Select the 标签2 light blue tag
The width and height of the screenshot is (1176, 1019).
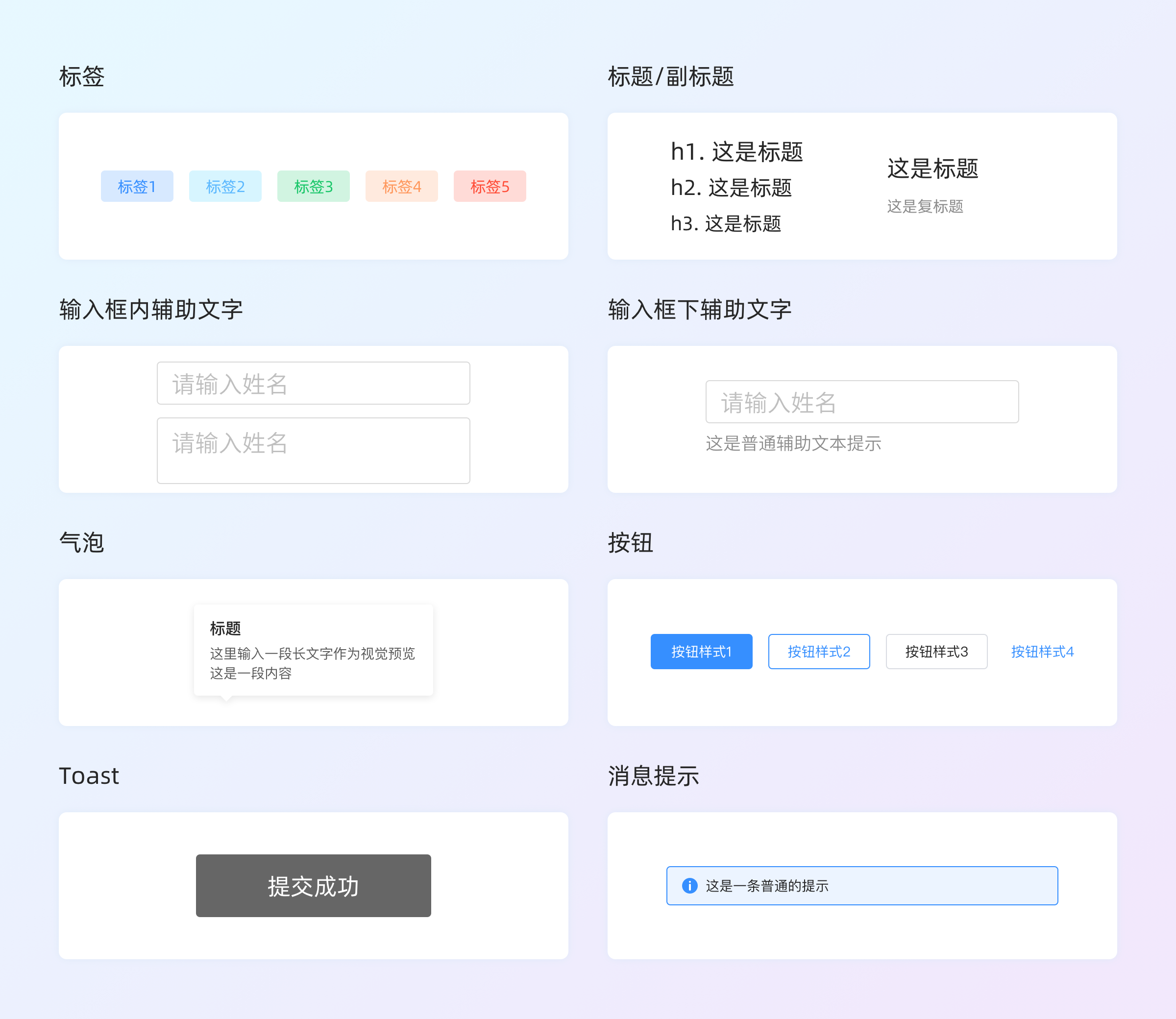click(225, 186)
